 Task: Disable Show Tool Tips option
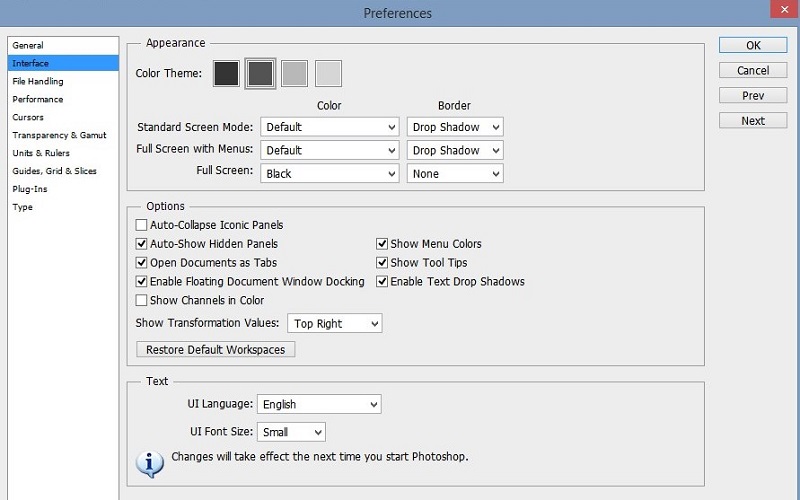(382, 263)
